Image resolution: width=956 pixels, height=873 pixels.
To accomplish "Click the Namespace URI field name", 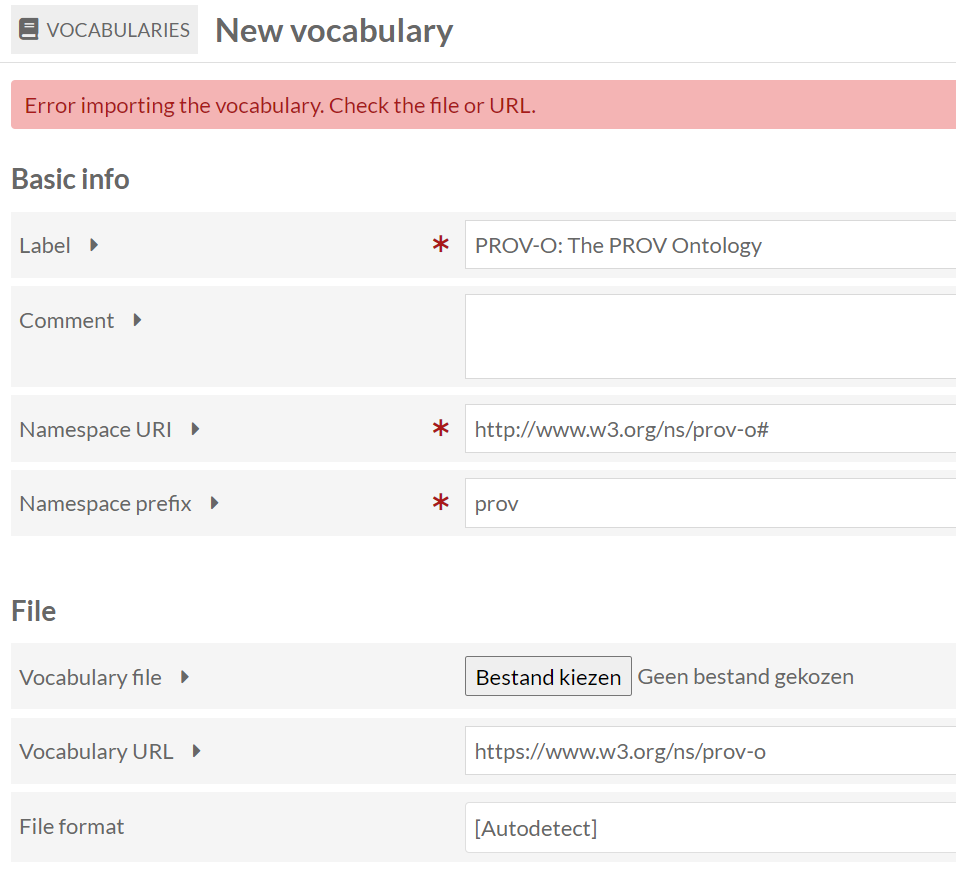I will [x=96, y=430].
